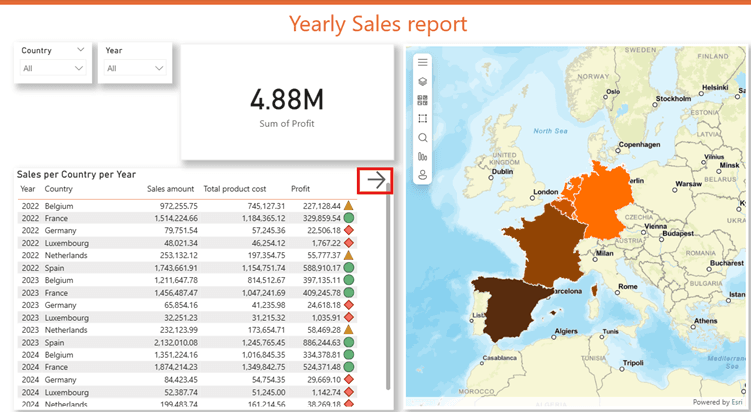
Task: Expand the Country slicer header chevron
Action: [80, 50]
